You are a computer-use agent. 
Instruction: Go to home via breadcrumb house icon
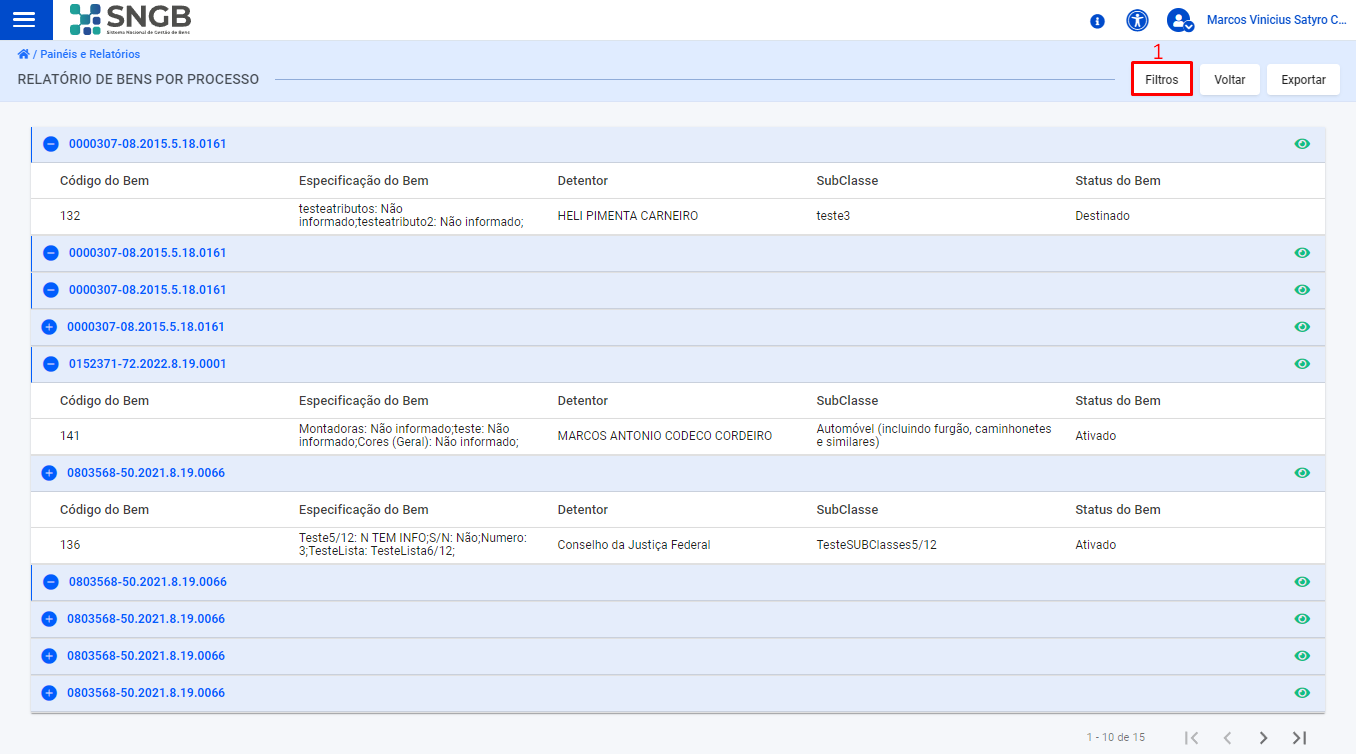click(x=23, y=54)
